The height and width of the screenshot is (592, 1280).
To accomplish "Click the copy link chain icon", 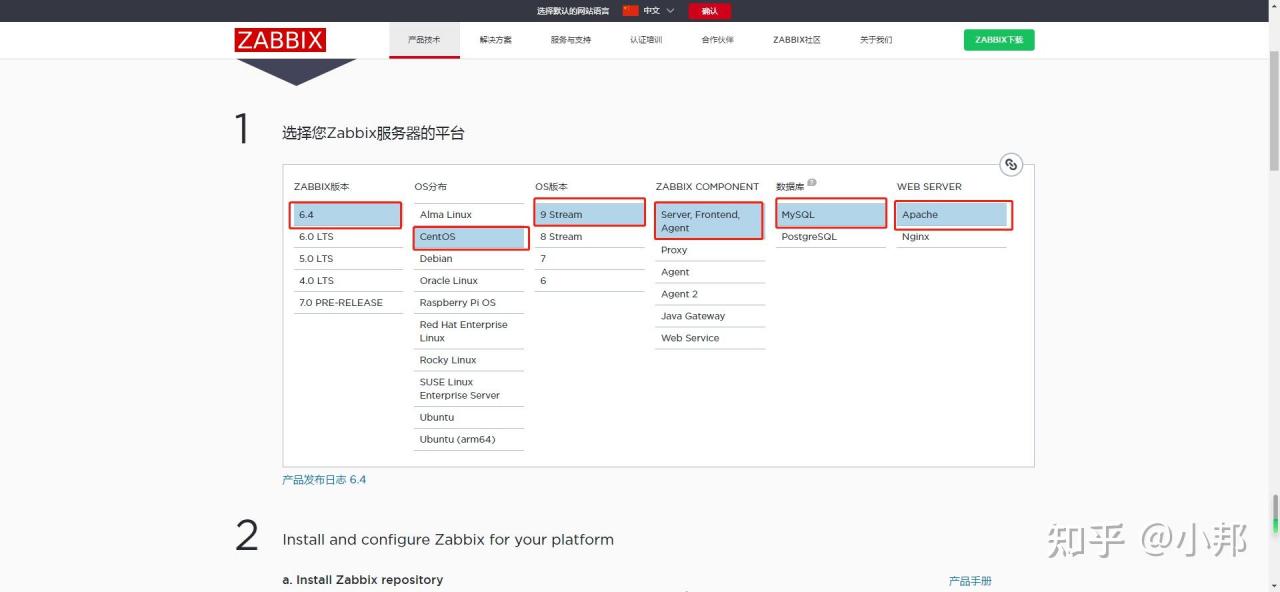I will coord(1011,165).
